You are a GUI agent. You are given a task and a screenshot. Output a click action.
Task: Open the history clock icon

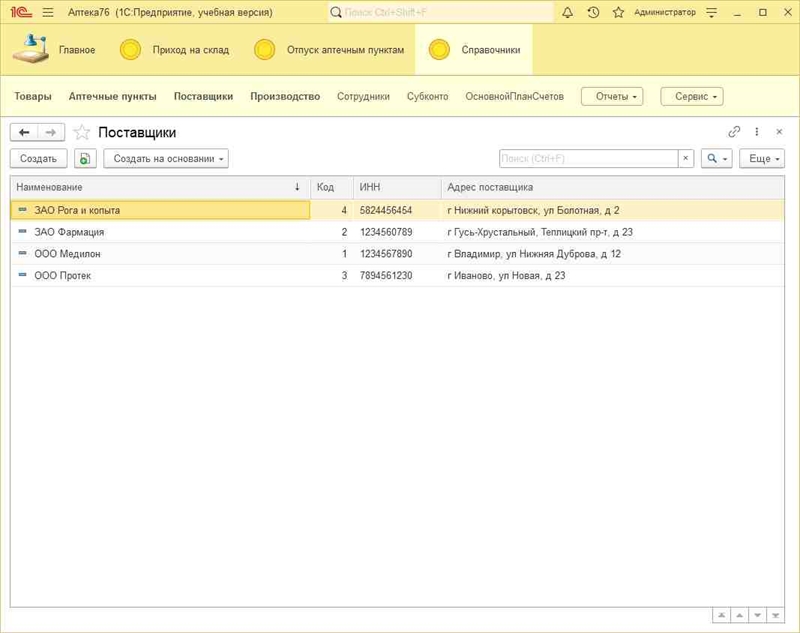pos(593,12)
